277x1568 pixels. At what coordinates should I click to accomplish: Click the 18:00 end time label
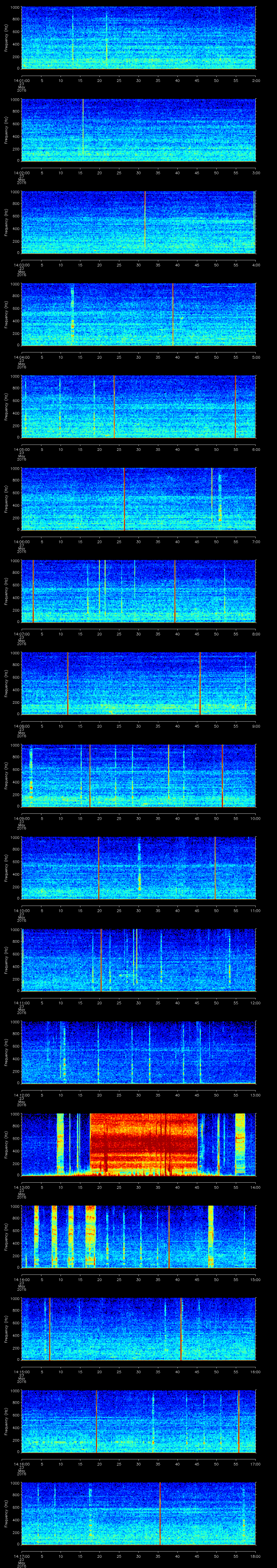[x=255, y=1556]
